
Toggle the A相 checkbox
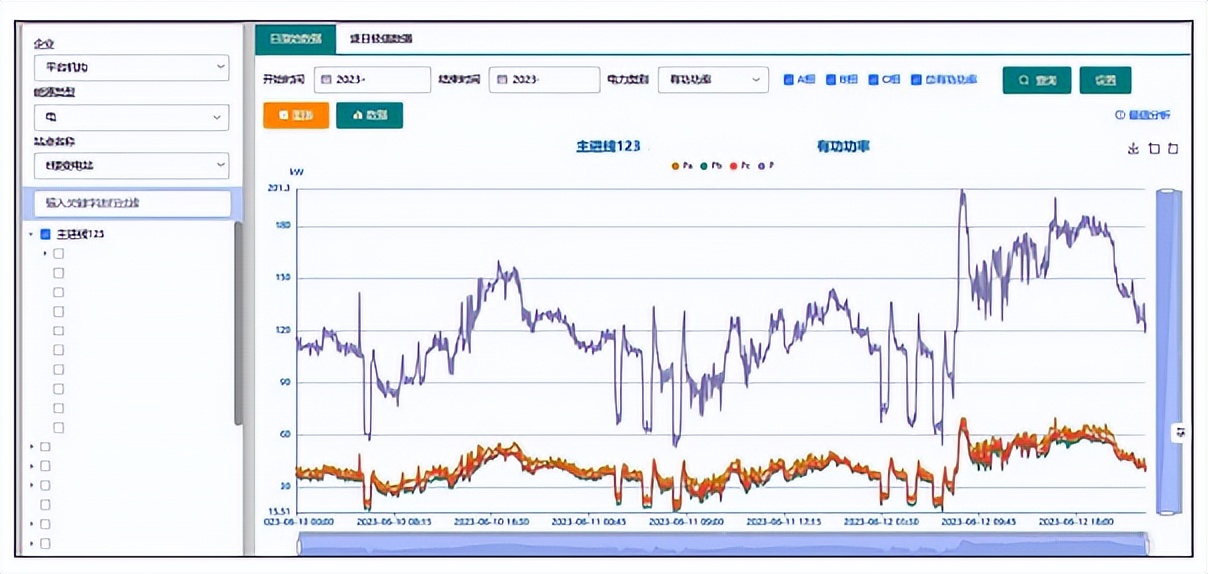[x=789, y=80]
